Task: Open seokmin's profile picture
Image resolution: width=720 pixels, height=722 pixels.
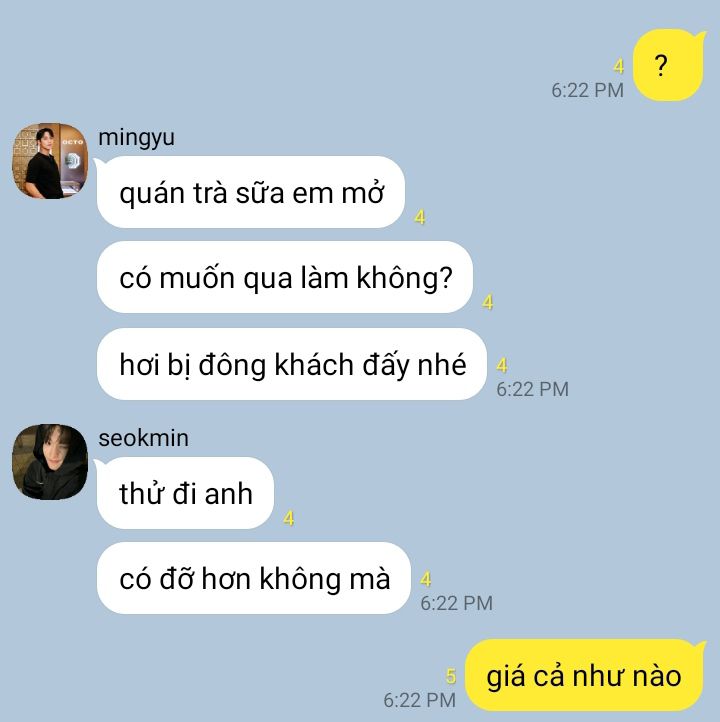Action: pyautogui.click(x=50, y=462)
